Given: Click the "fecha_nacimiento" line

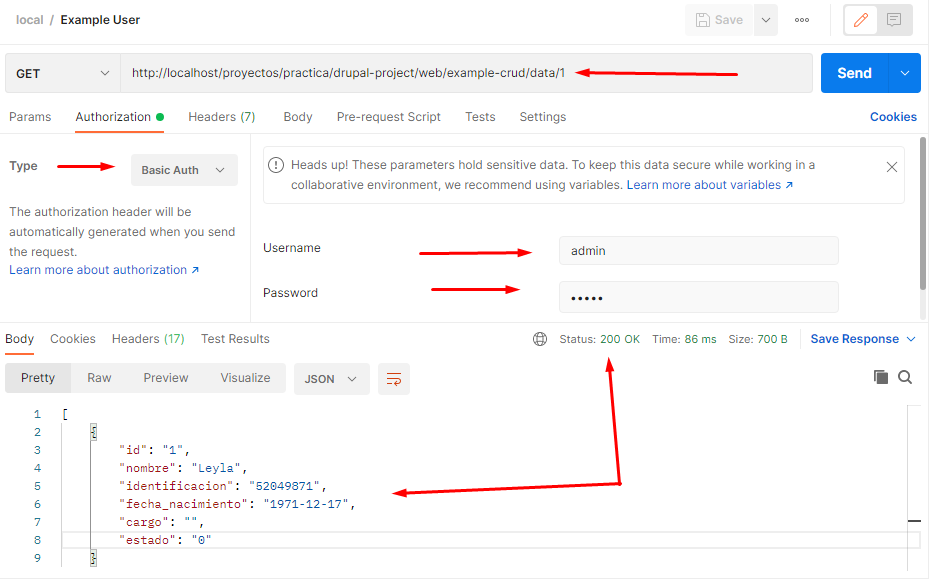Looking at the screenshot, I should [237, 504].
